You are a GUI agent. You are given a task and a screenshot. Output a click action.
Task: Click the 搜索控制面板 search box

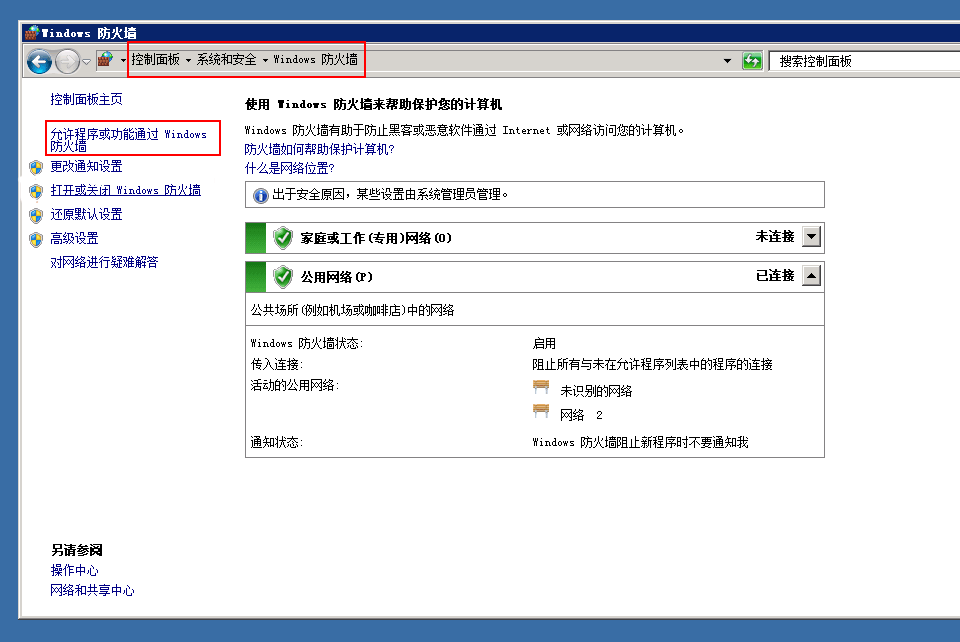pyautogui.click(x=860, y=61)
